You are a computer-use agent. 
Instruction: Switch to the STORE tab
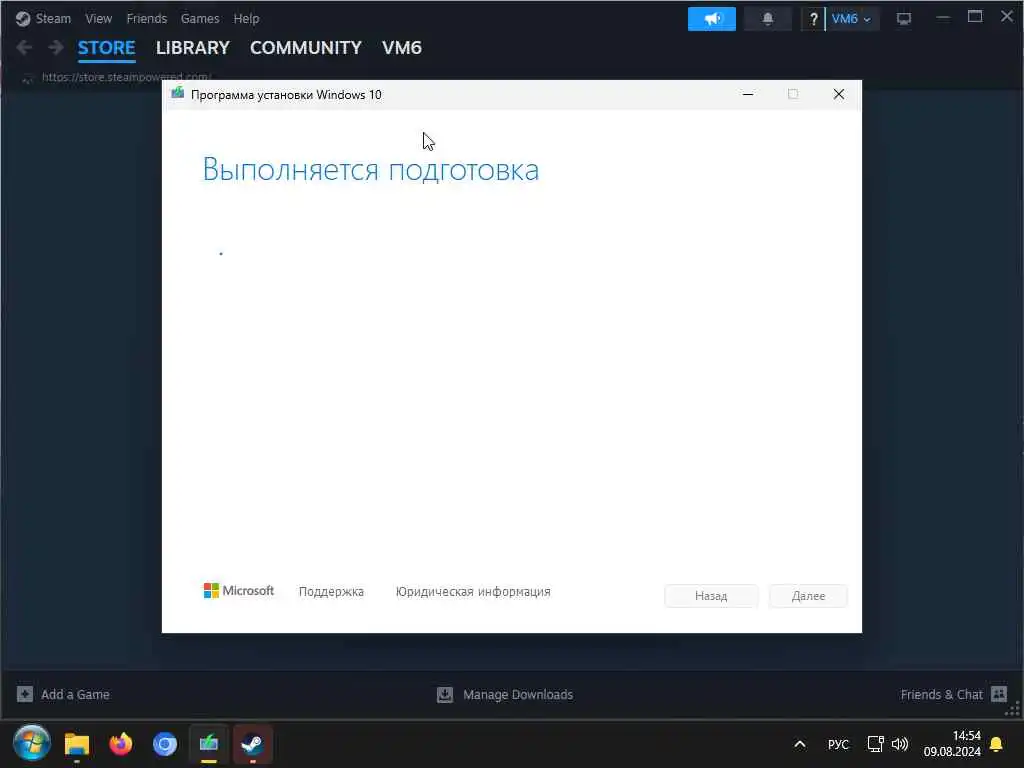[106, 48]
